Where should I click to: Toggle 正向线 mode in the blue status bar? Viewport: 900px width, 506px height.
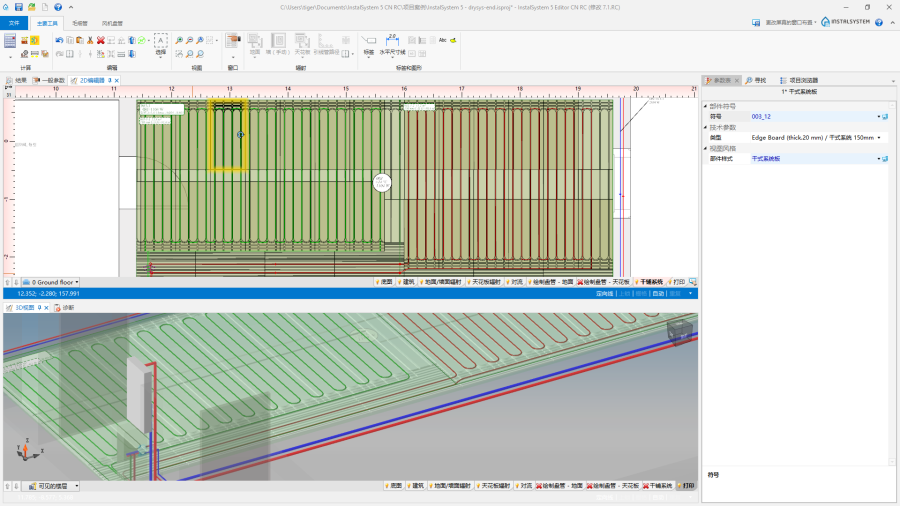604,294
